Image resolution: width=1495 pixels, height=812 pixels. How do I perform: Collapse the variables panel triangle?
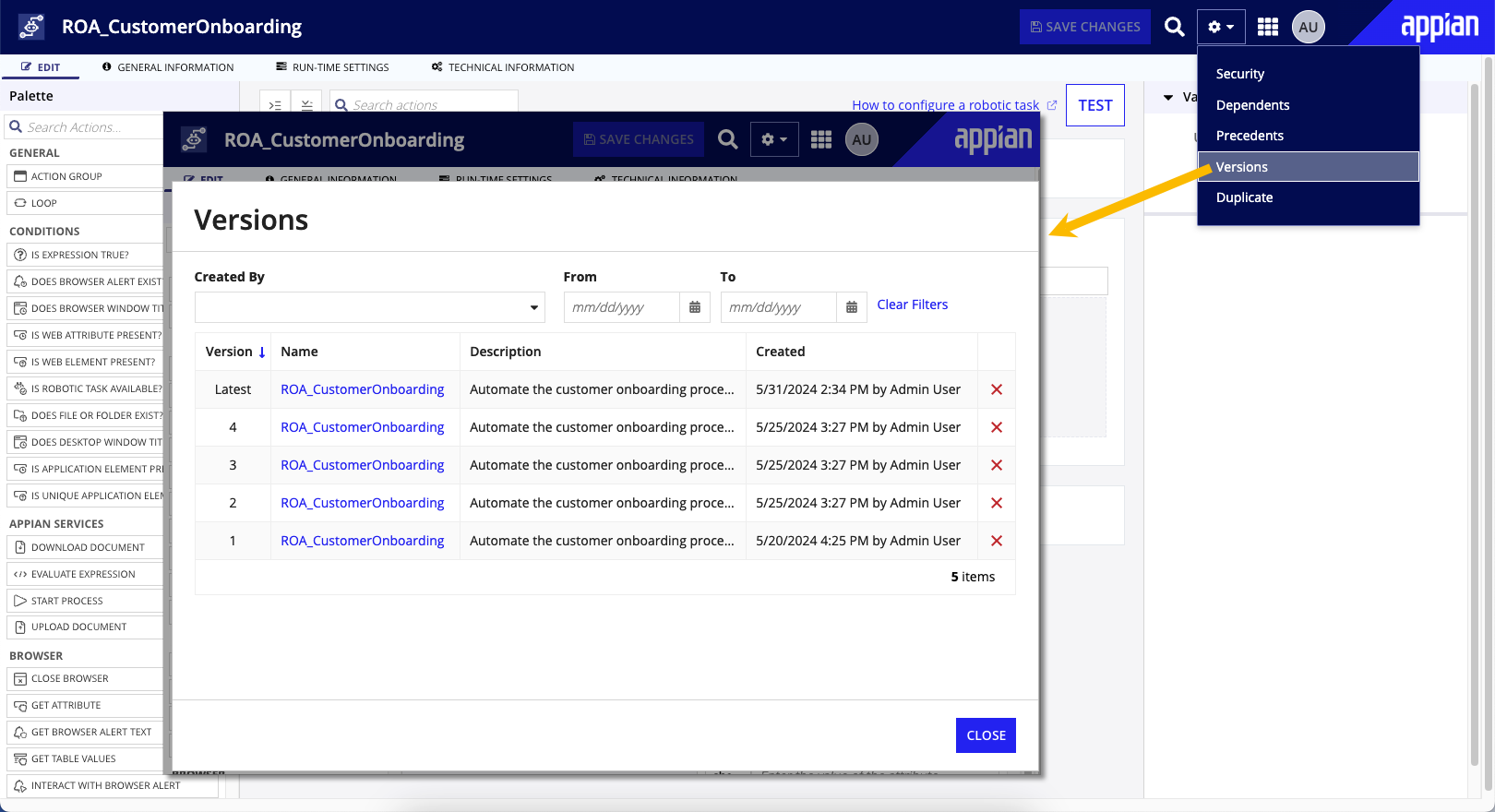[x=1168, y=97]
